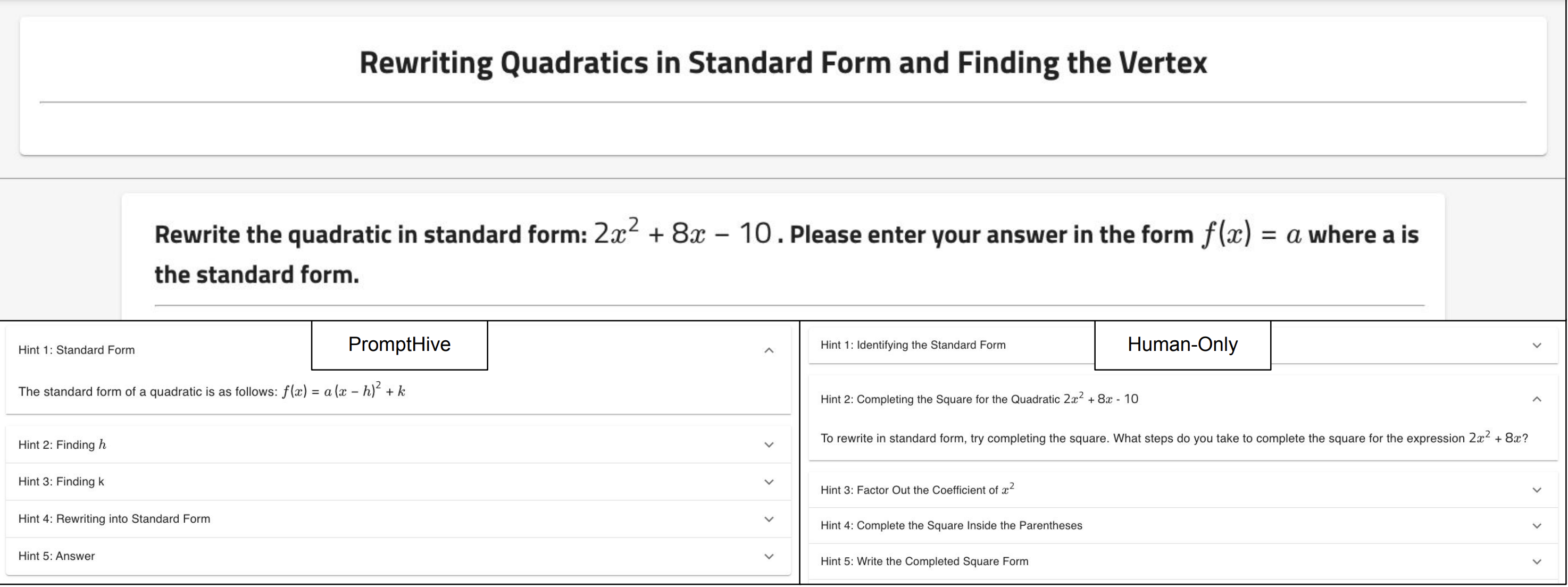Screen dimensions: 1568x587
Task: Expand chevron for Complete the Square Inside Parentheses
Action: [x=1536, y=526]
